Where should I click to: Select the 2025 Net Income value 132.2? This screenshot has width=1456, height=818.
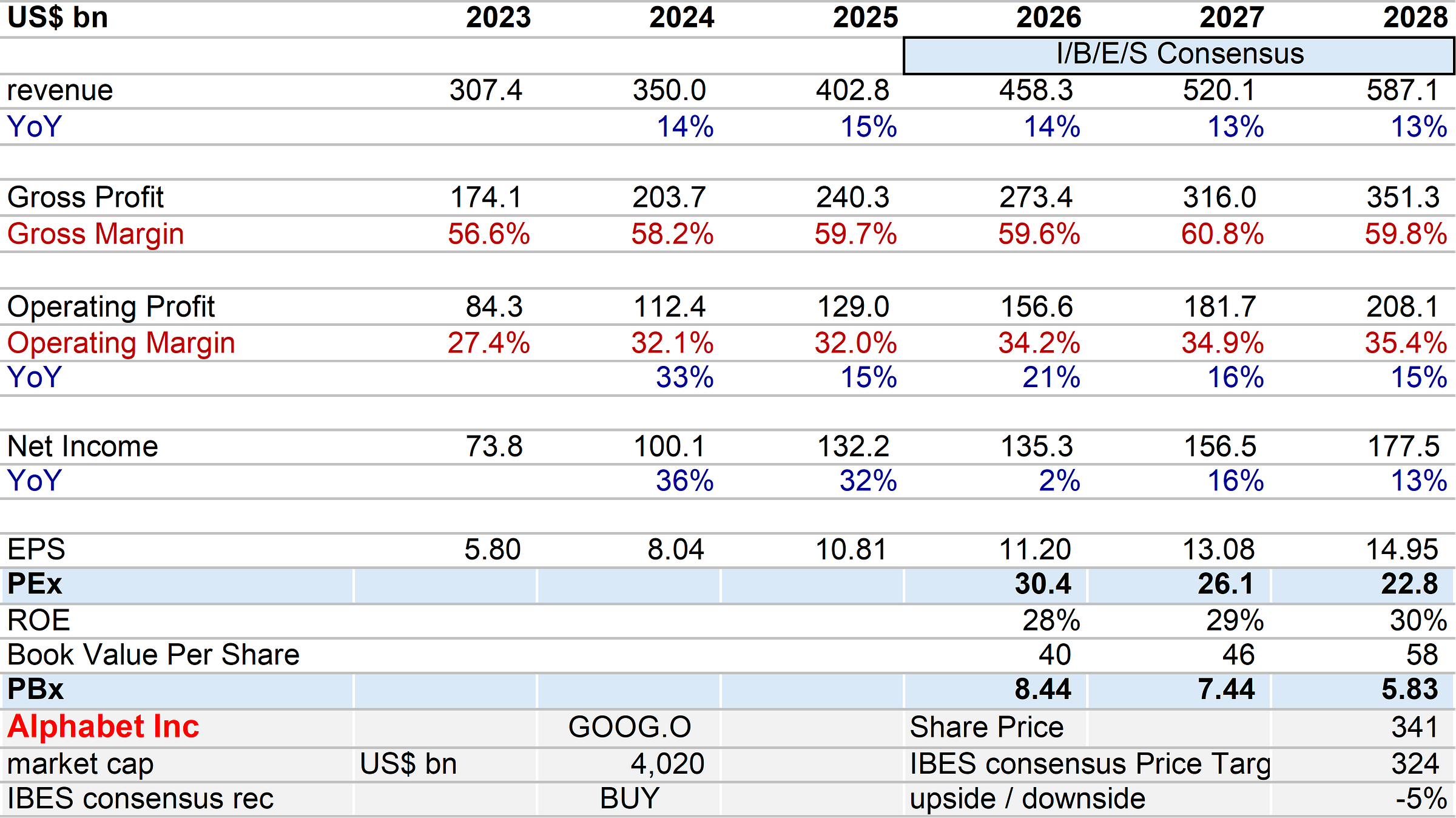coord(853,447)
